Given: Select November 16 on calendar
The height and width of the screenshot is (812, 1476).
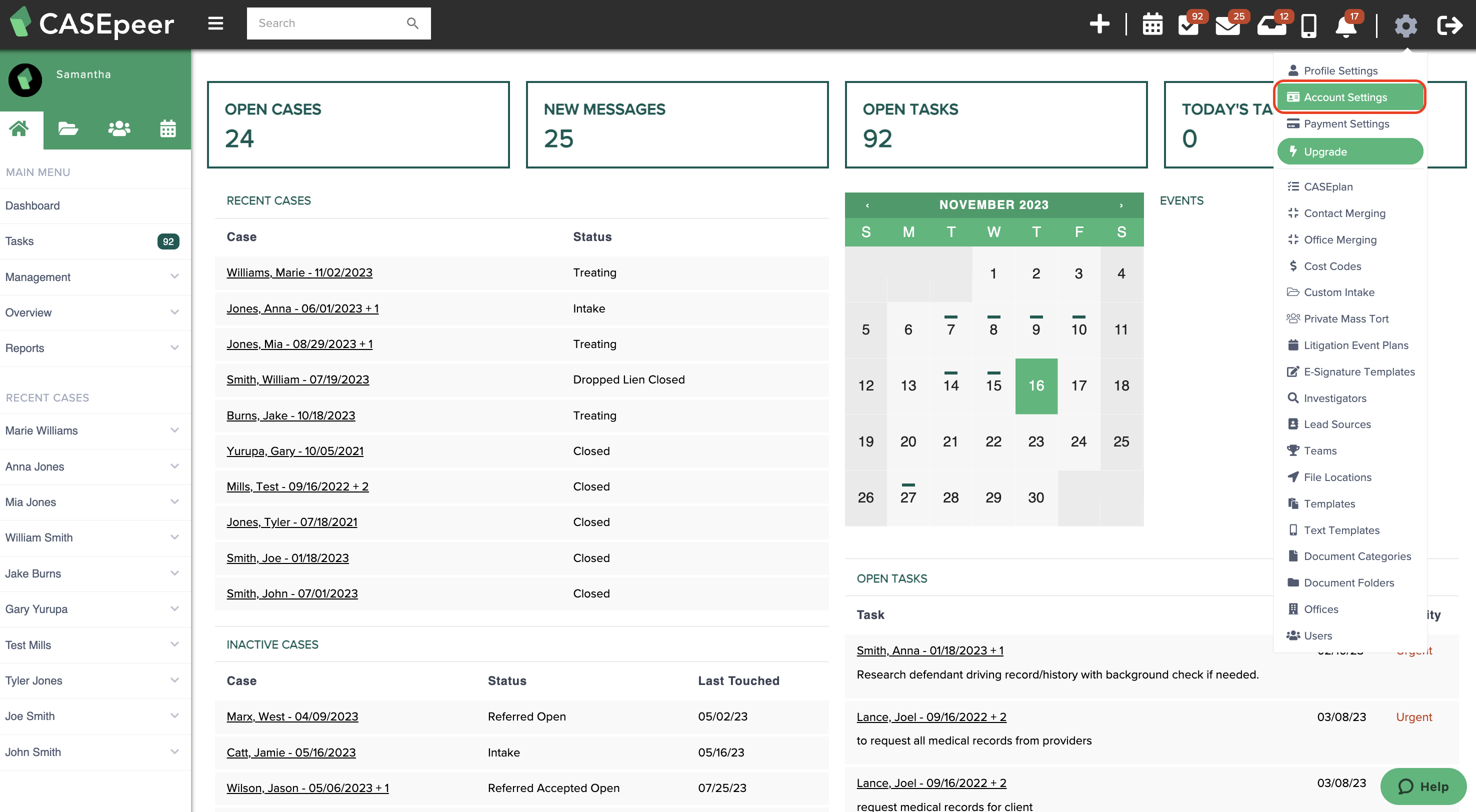Looking at the screenshot, I should coord(1036,385).
